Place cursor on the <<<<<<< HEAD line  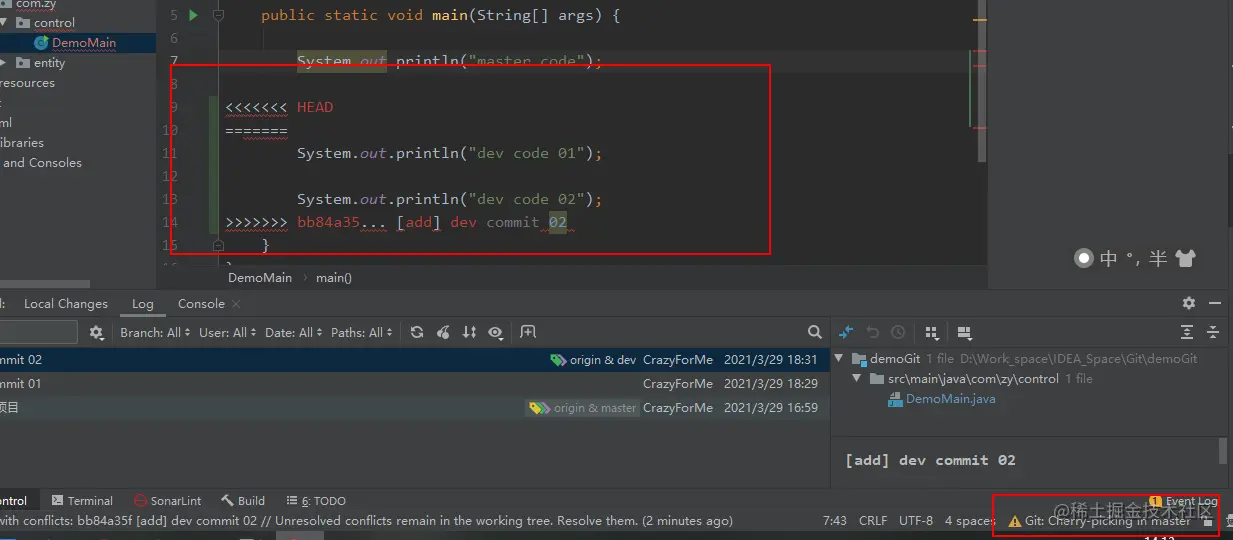tap(279, 107)
